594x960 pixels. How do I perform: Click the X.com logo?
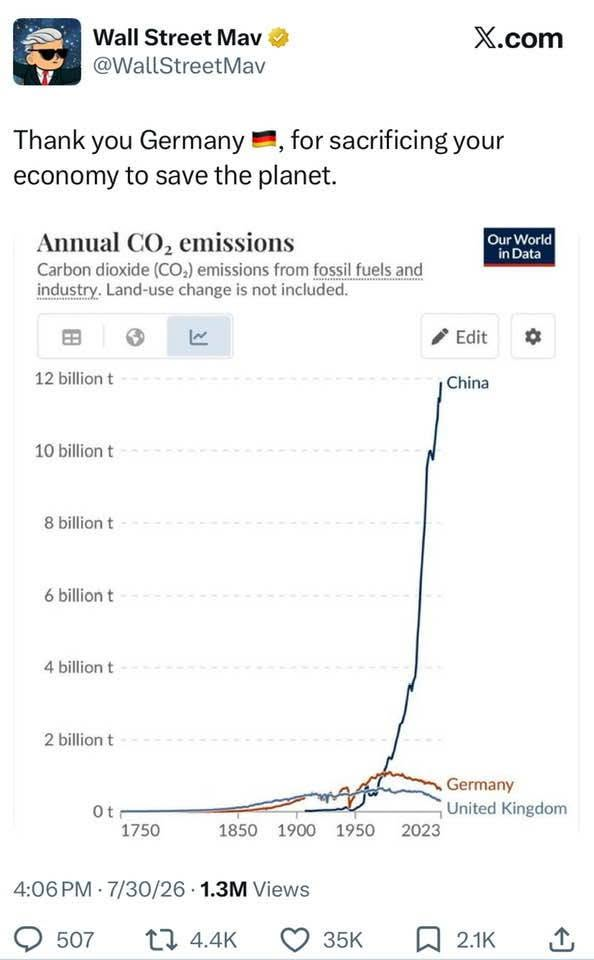pos(518,38)
